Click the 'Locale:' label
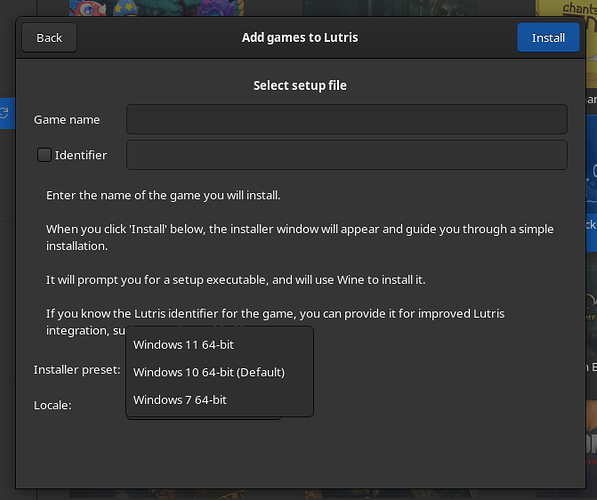Image resolution: width=597 pixels, height=500 pixels. point(53,405)
